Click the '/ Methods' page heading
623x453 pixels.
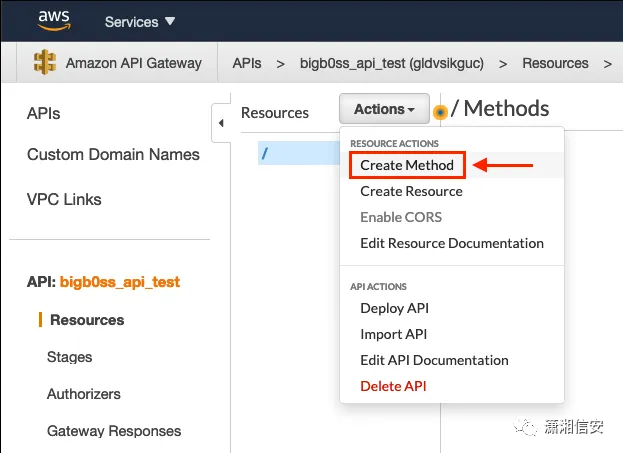(x=500, y=108)
